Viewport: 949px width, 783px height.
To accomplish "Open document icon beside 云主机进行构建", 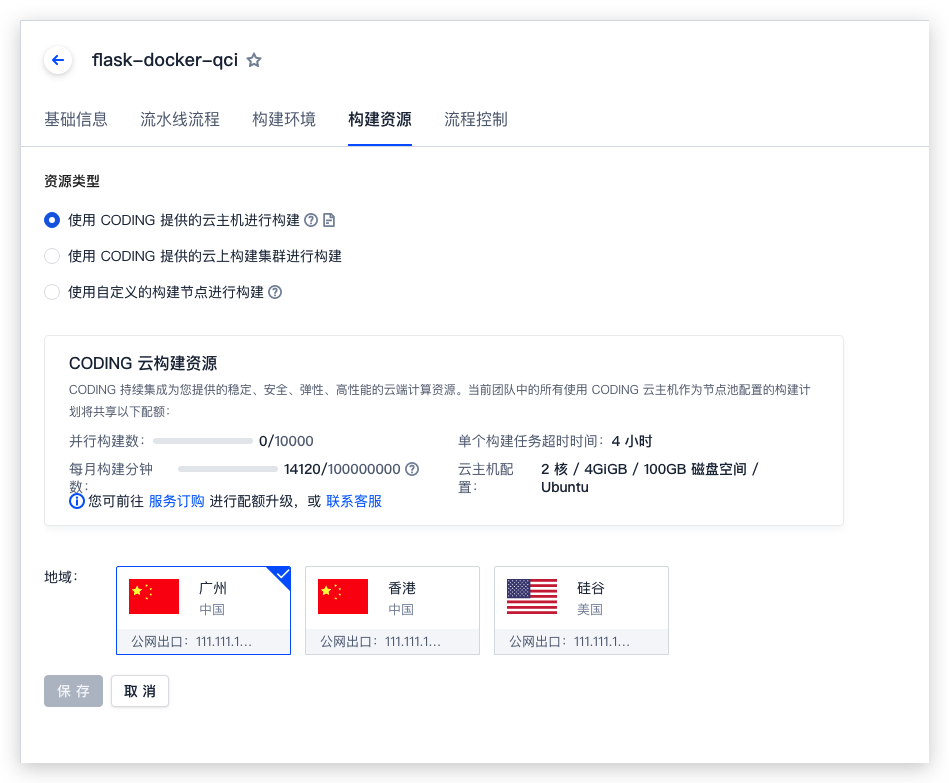I will tap(329, 220).
